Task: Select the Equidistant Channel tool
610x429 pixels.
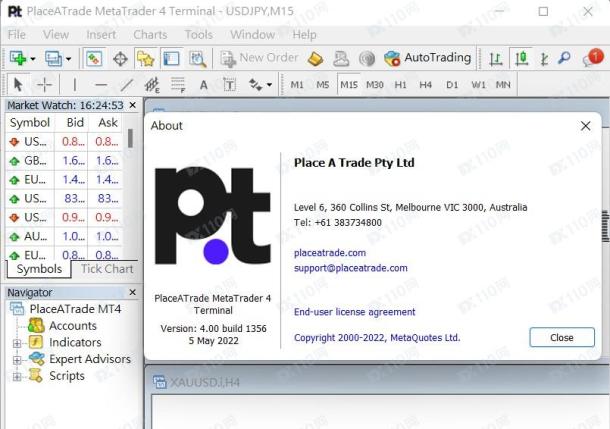Action: (152, 85)
